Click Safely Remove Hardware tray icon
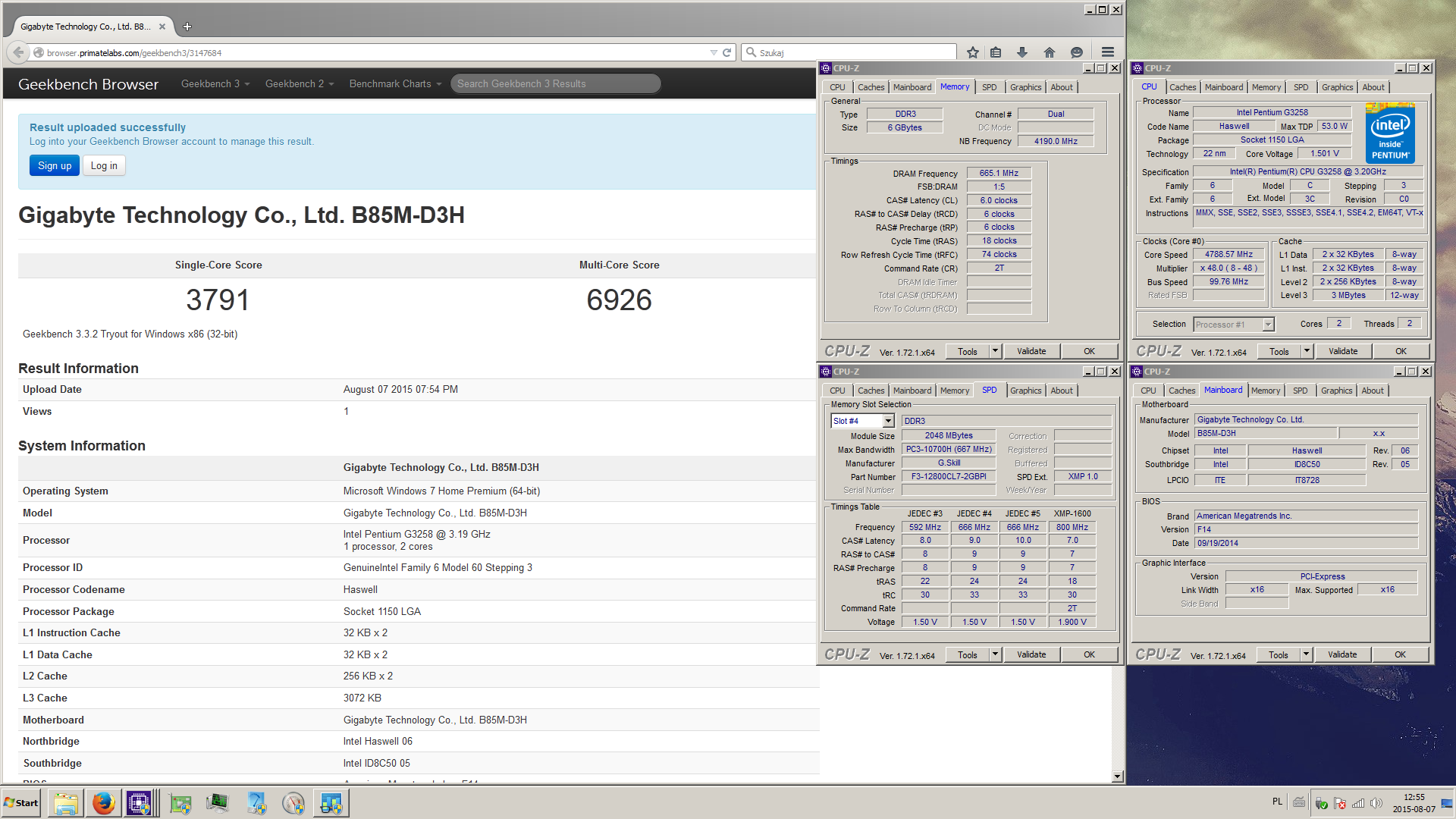The image size is (1456, 819). (x=1322, y=803)
